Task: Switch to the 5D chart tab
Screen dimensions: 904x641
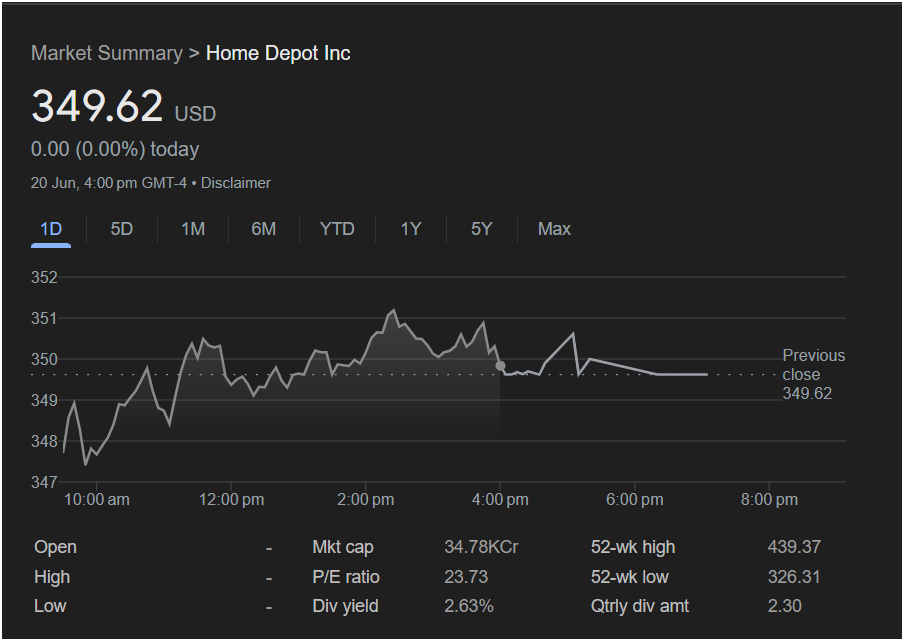Action: (x=122, y=229)
